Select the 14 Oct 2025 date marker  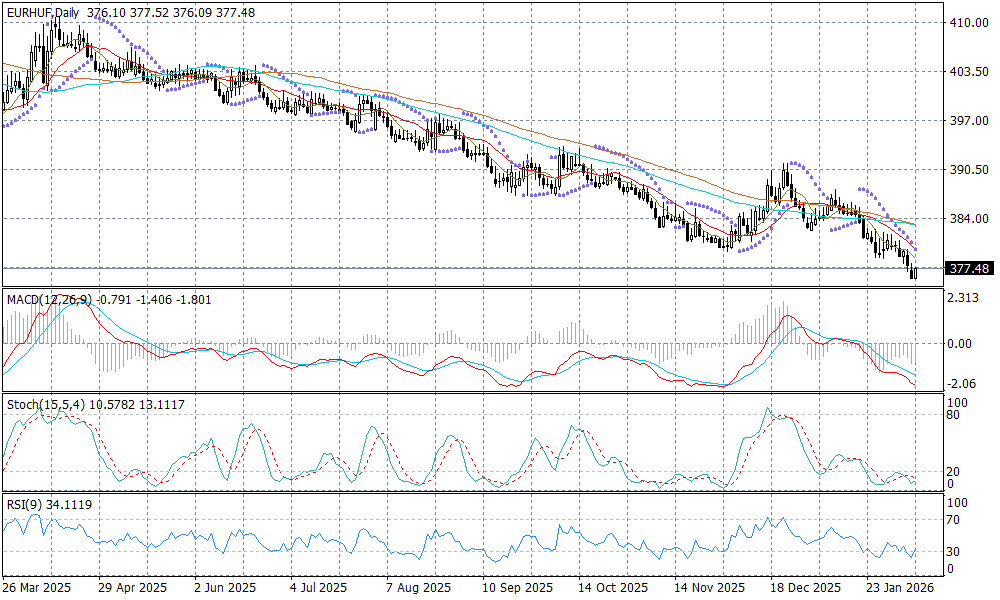(x=609, y=589)
